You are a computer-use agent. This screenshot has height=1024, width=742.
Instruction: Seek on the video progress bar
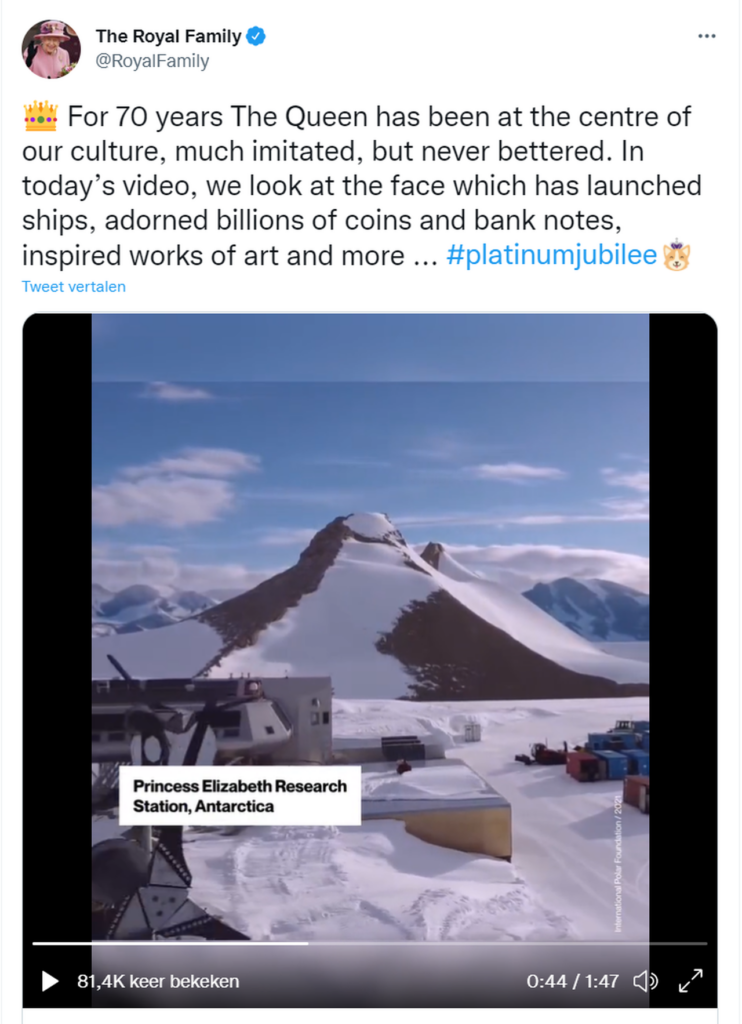370,943
